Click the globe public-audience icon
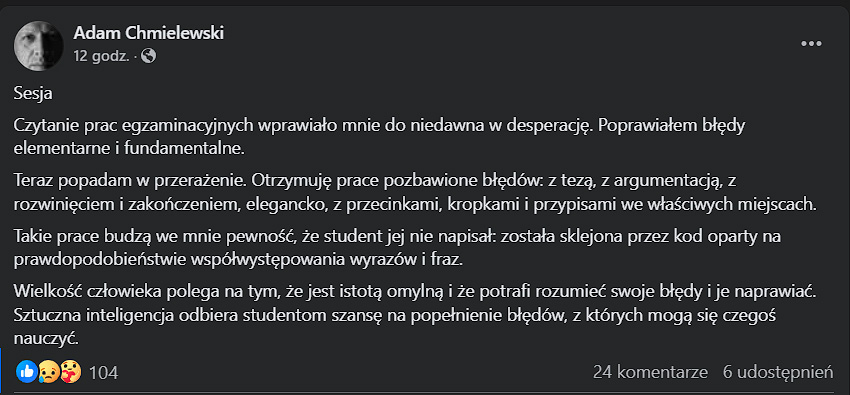This screenshot has height=395, width=850. click(149, 55)
